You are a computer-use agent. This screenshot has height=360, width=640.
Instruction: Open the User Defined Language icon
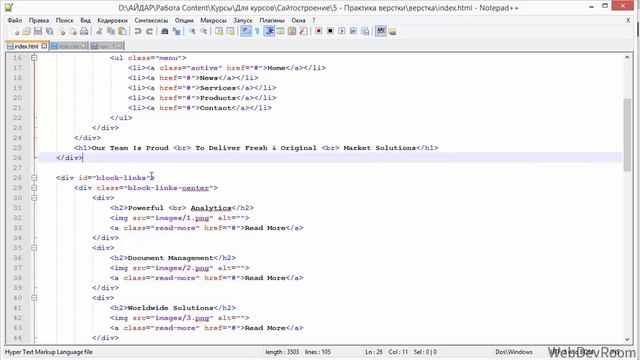[280, 31]
